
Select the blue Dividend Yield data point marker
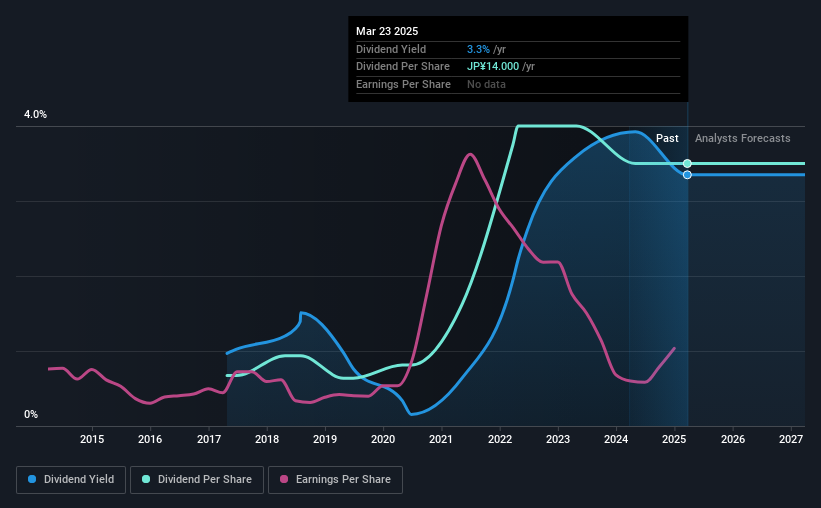pos(687,175)
